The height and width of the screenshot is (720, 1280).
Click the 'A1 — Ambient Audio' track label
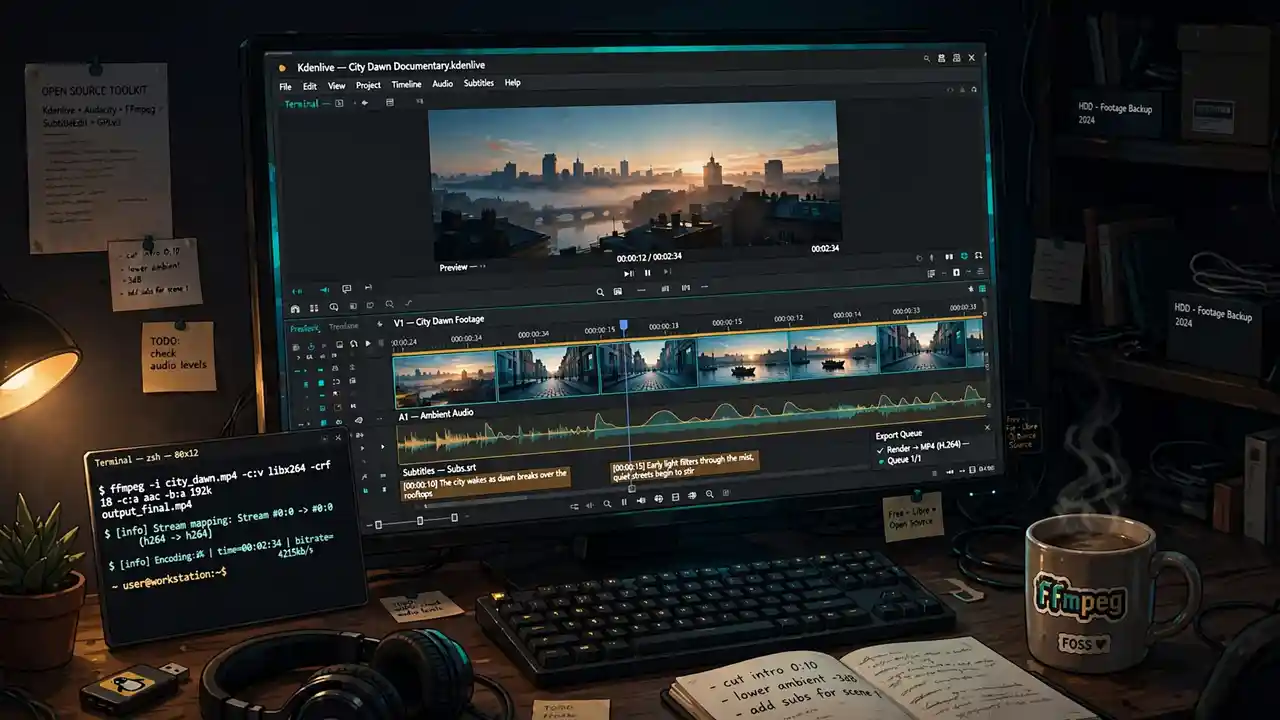436,415
